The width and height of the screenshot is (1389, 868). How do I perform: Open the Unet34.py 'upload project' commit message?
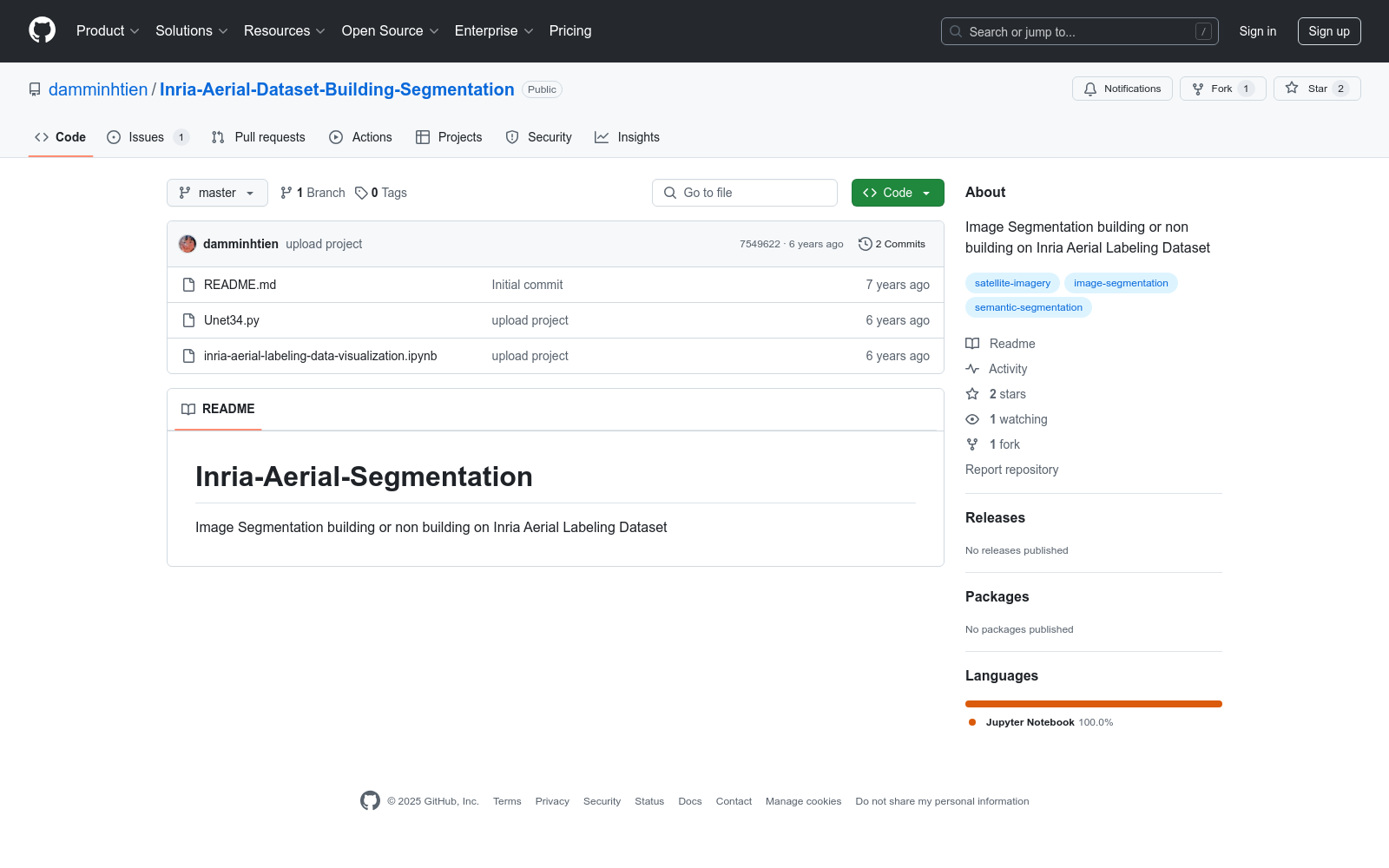[530, 320]
